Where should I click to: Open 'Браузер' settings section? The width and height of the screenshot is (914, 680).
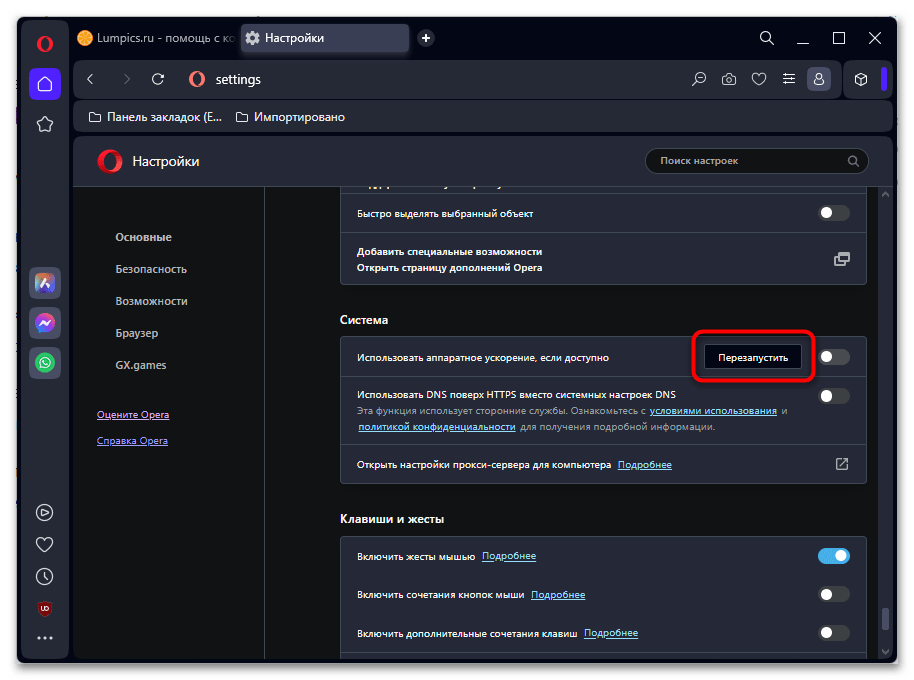click(x=137, y=333)
